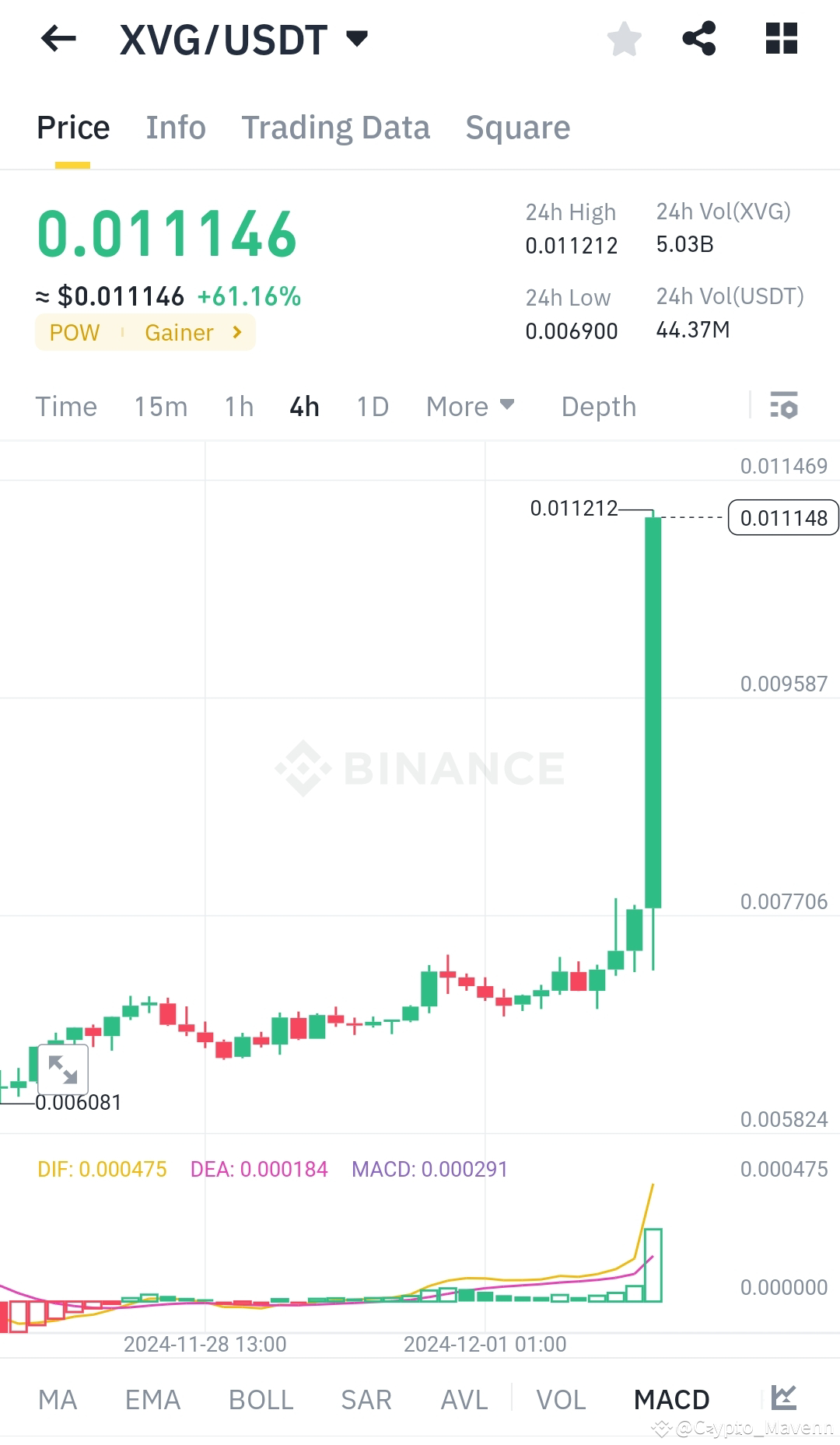Open the grid layout icon top right

point(781,38)
